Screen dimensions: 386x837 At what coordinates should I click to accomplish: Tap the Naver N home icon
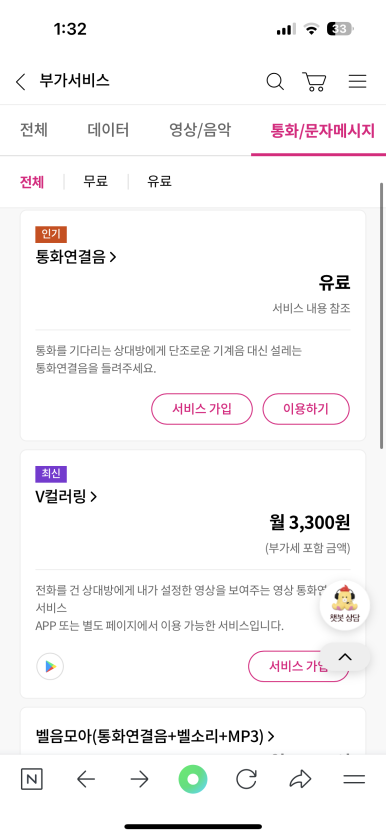32,780
